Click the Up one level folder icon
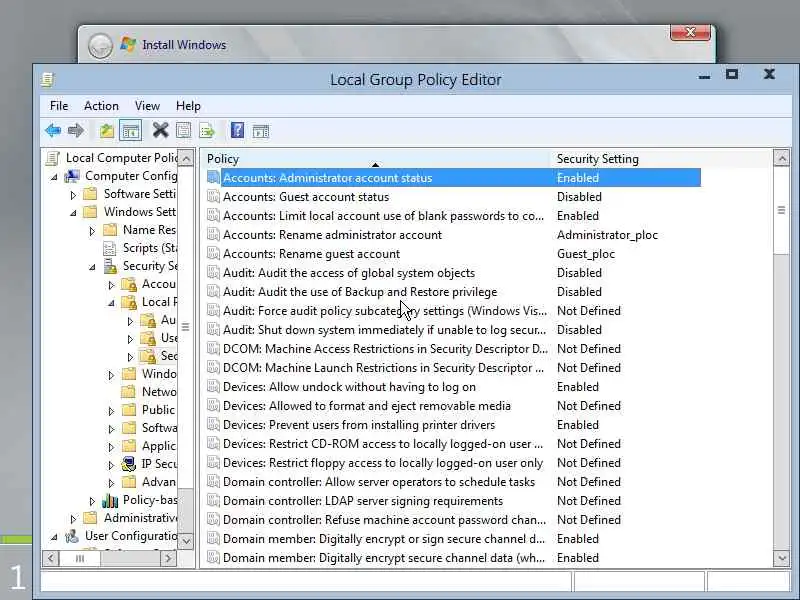The height and width of the screenshot is (600, 800). 107,131
